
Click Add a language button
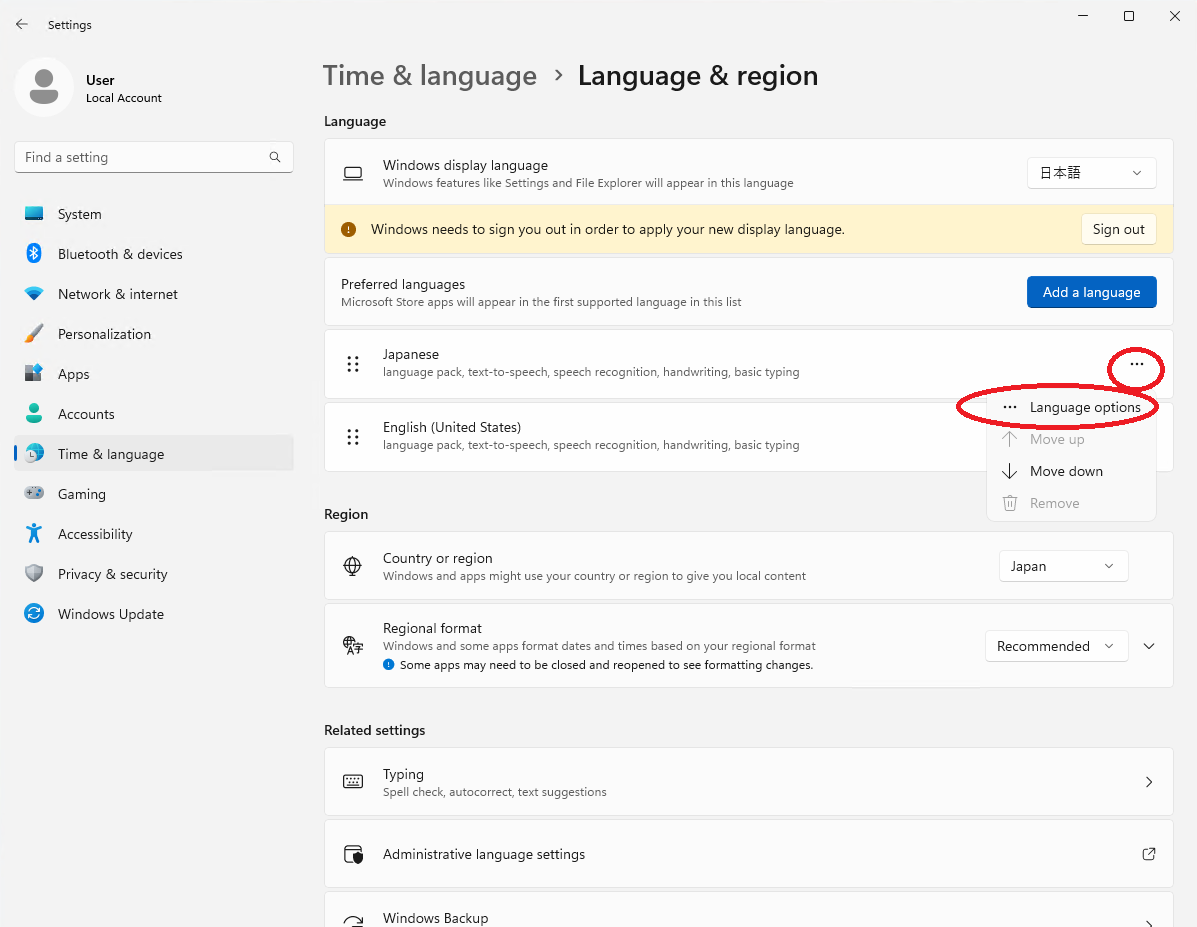[x=1091, y=292]
